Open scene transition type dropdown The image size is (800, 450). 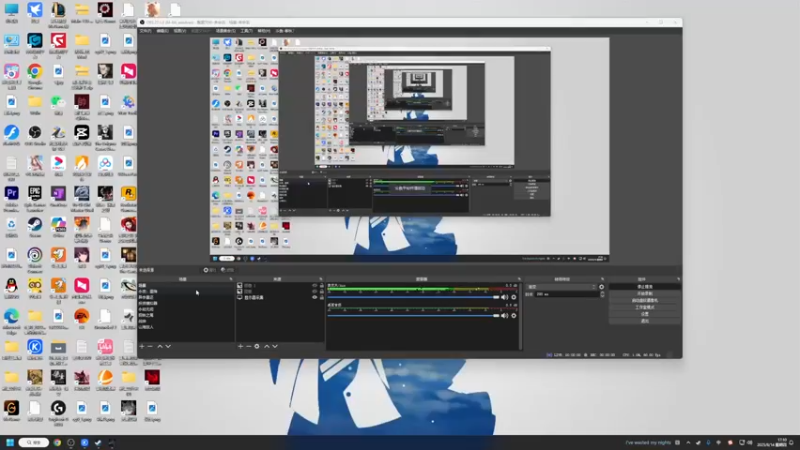pos(561,287)
